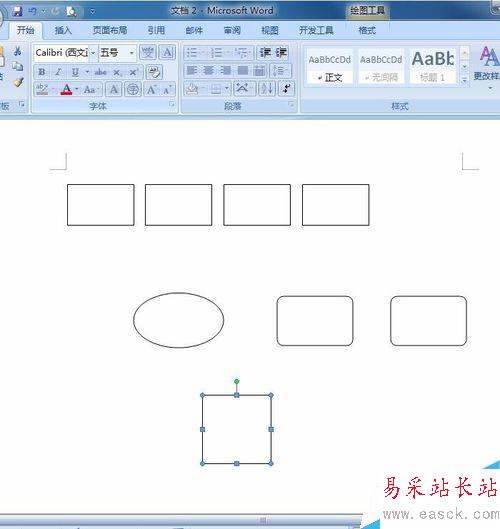
Task: Expand the styles gallery More arrow
Action: [465, 80]
